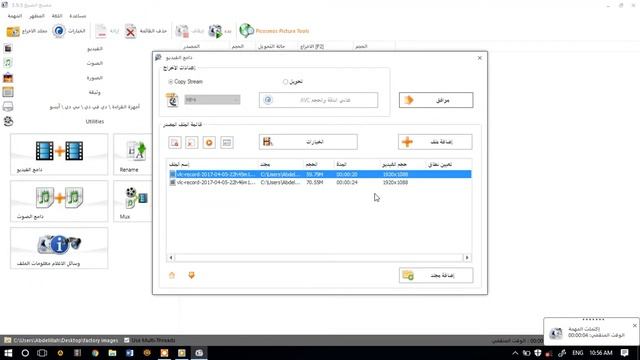Image resolution: width=640 pixels, height=360 pixels.
Task: Click the MP4 format icon in output settings
Action: click(173, 100)
